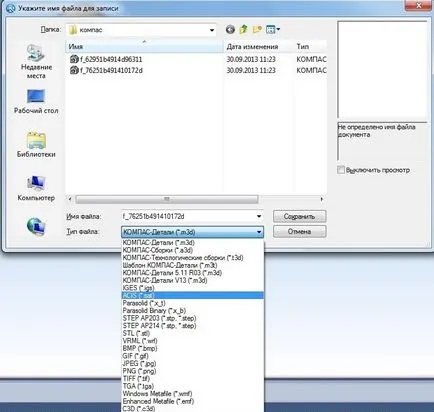Click the Отмена button
The height and width of the screenshot is (412, 434).
(x=299, y=231)
